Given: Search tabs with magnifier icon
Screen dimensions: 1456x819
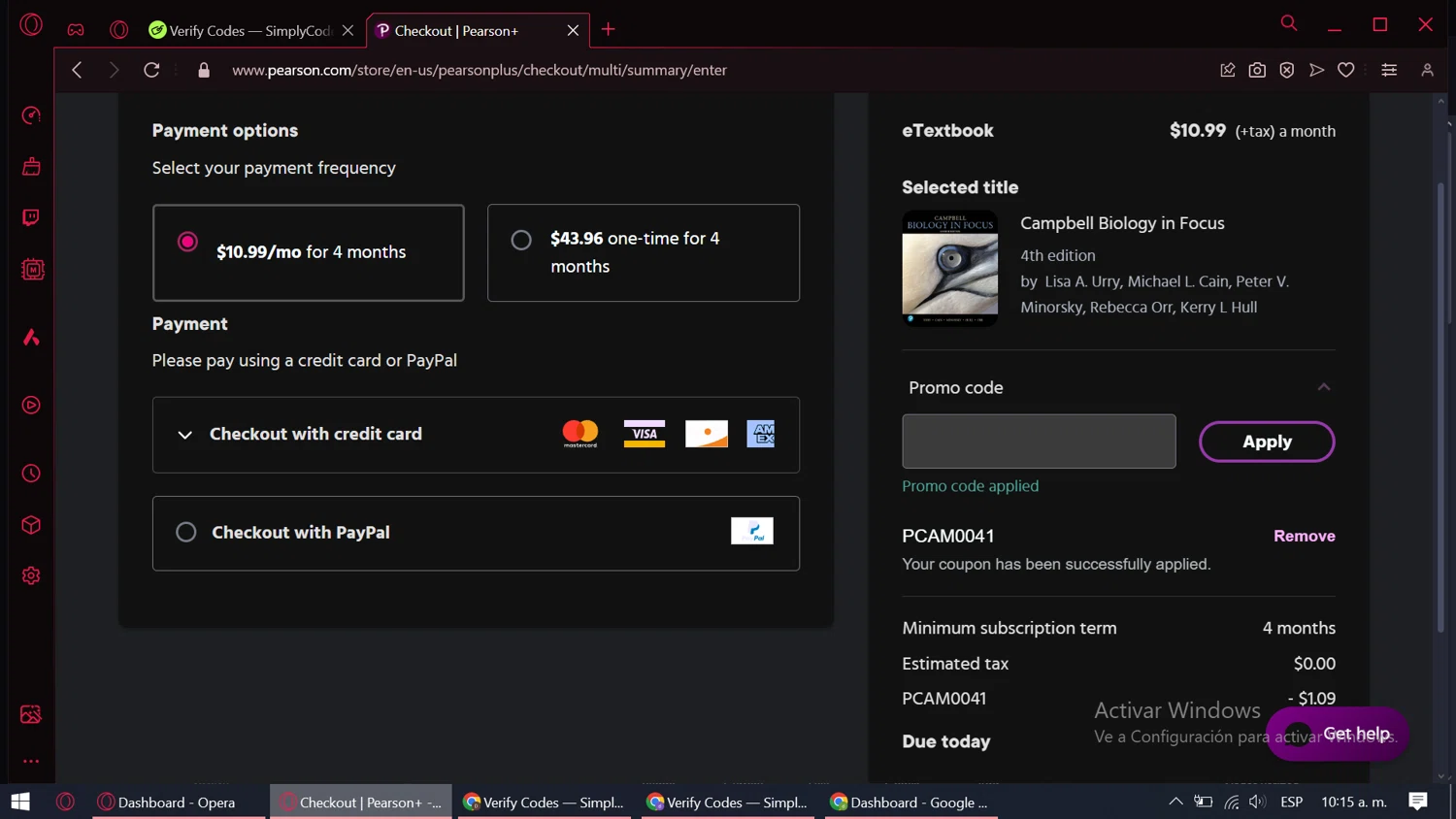Looking at the screenshot, I should point(1289,23).
